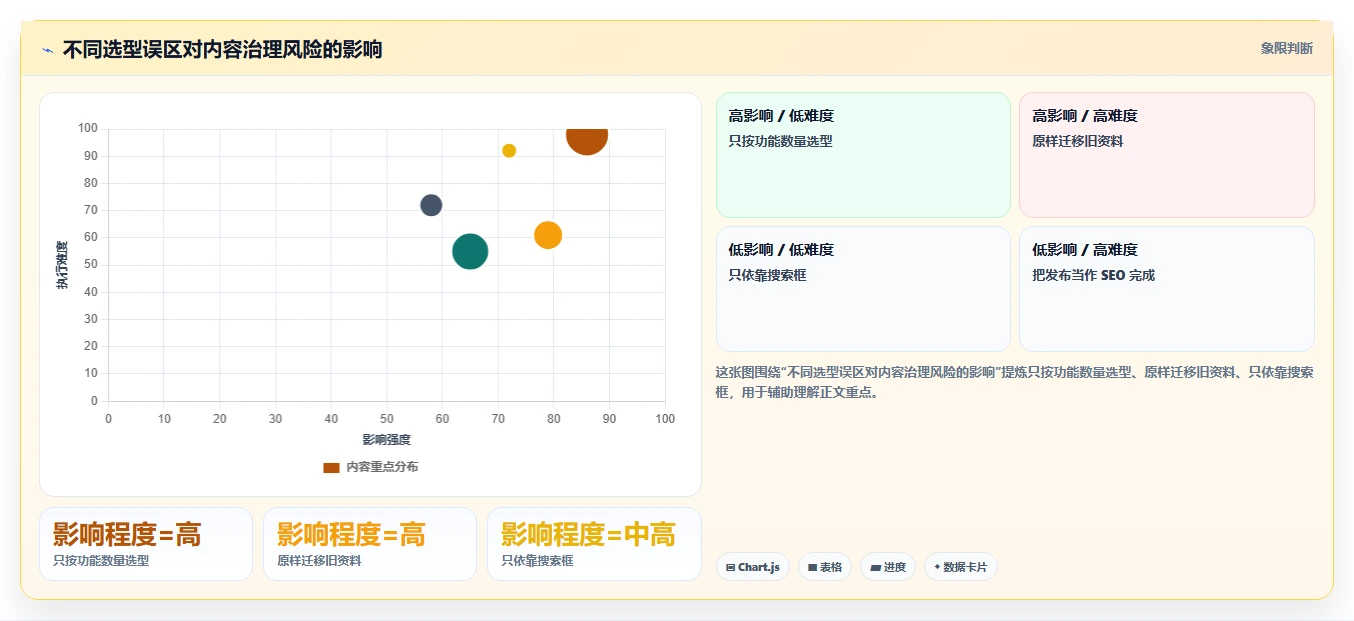The image size is (1354, 621).
Task: Click the 进度 tag chip
Action: tap(888, 567)
